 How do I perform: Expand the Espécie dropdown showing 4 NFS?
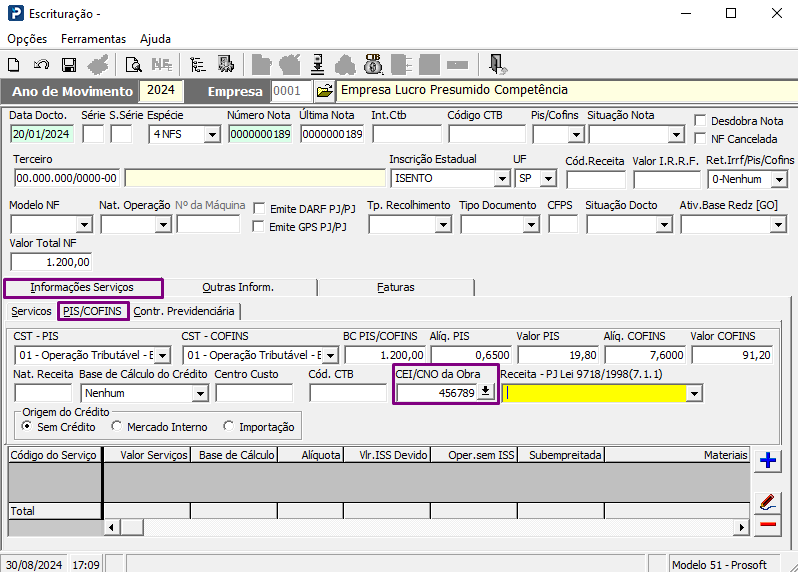[x=212, y=135]
